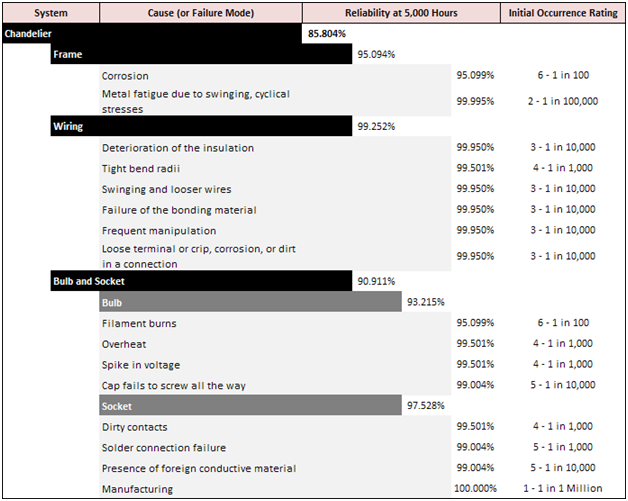Select the Wiring subsystem row

201,126
